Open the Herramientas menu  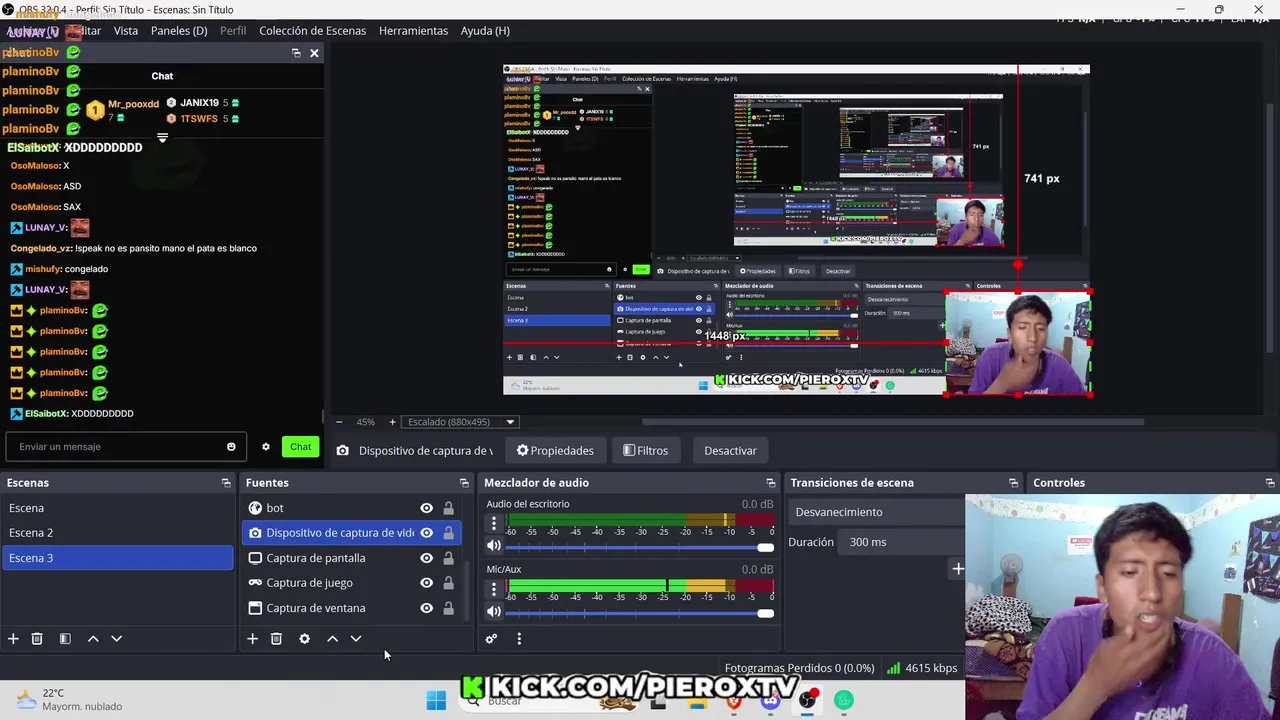pos(413,31)
